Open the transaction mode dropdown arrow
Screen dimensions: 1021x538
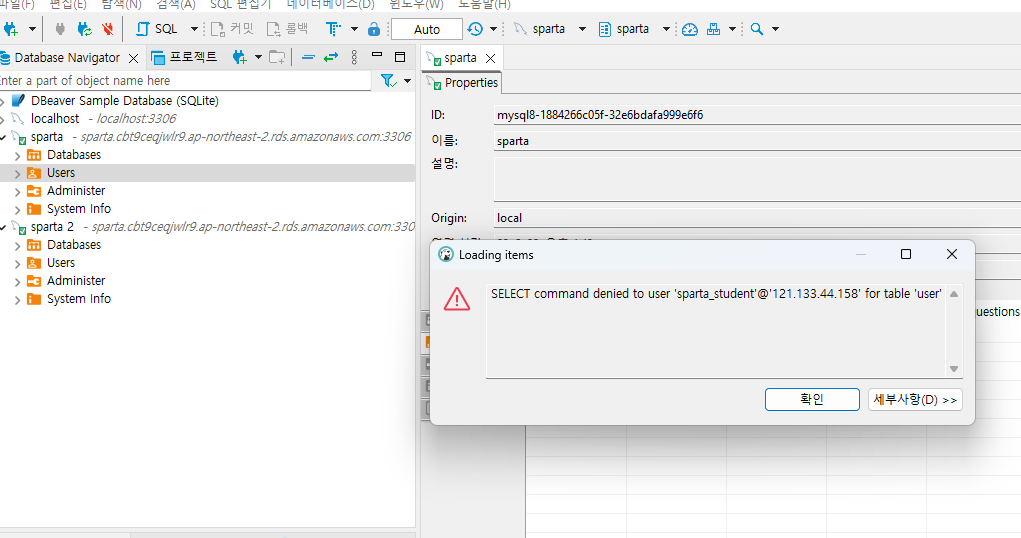354,29
